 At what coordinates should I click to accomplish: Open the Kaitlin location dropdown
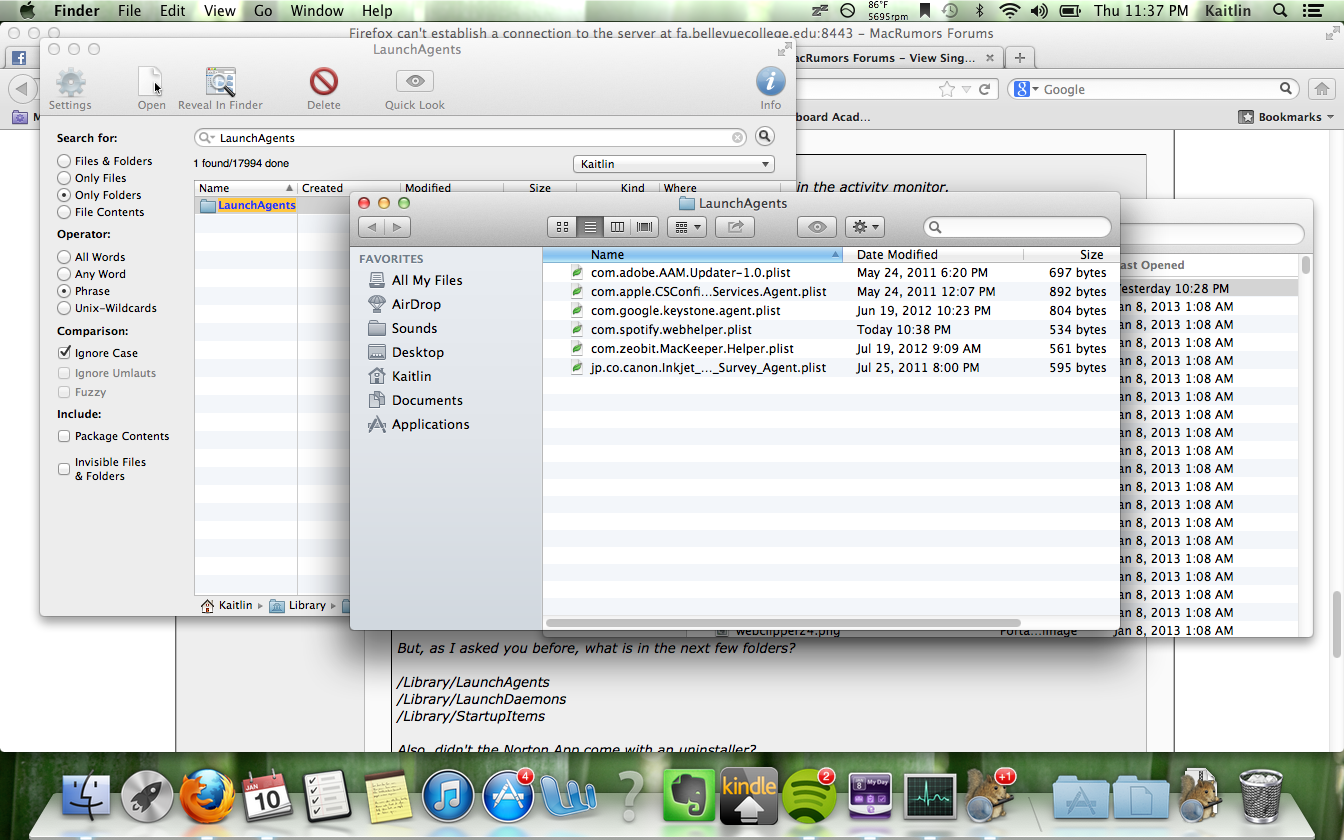pos(675,164)
